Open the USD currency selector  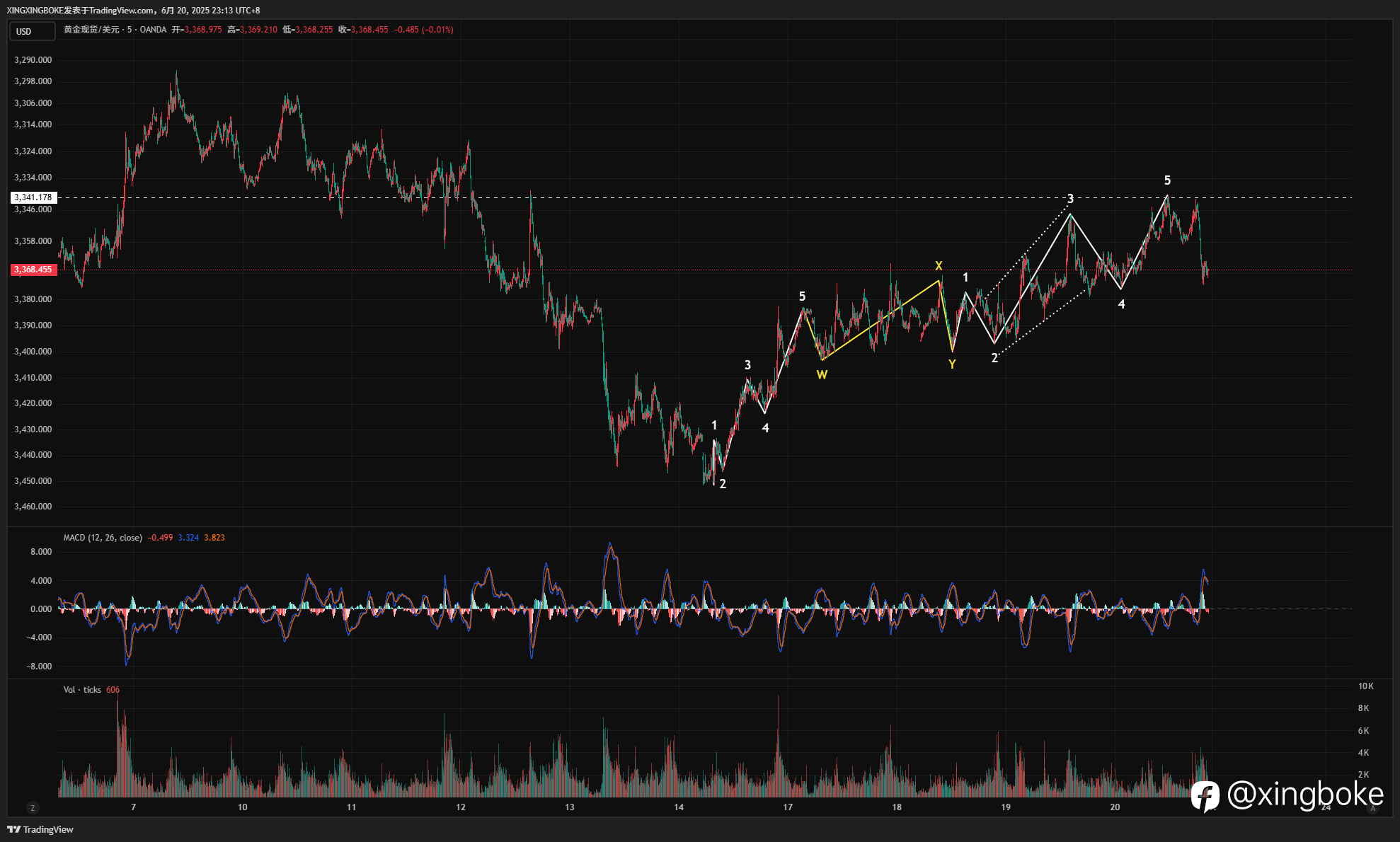(x=32, y=31)
